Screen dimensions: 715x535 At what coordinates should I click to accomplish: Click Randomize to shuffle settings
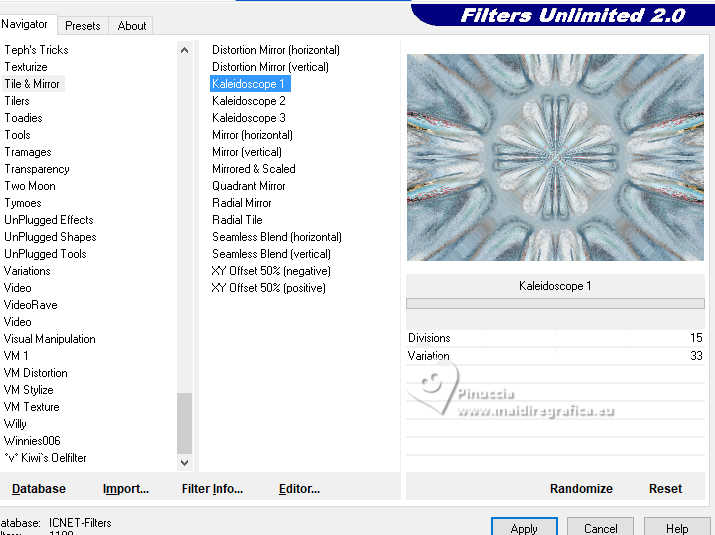[581, 489]
